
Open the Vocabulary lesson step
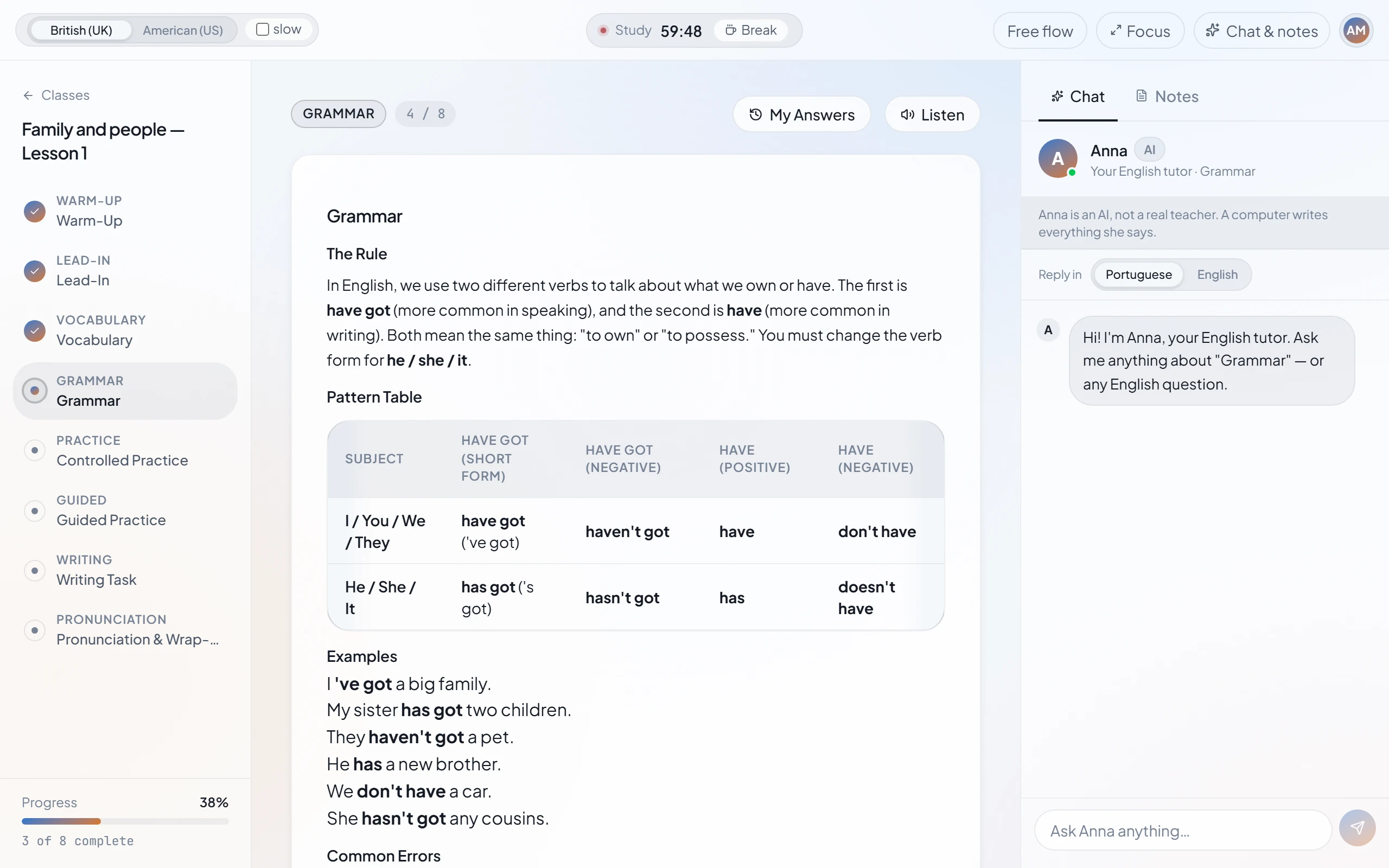click(125, 331)
